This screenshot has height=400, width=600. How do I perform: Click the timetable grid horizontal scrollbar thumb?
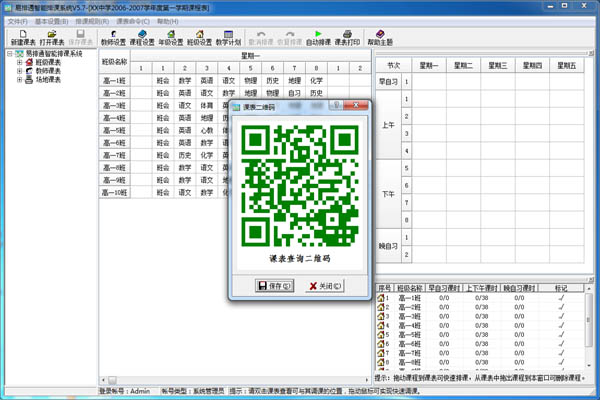pos(112,380)
